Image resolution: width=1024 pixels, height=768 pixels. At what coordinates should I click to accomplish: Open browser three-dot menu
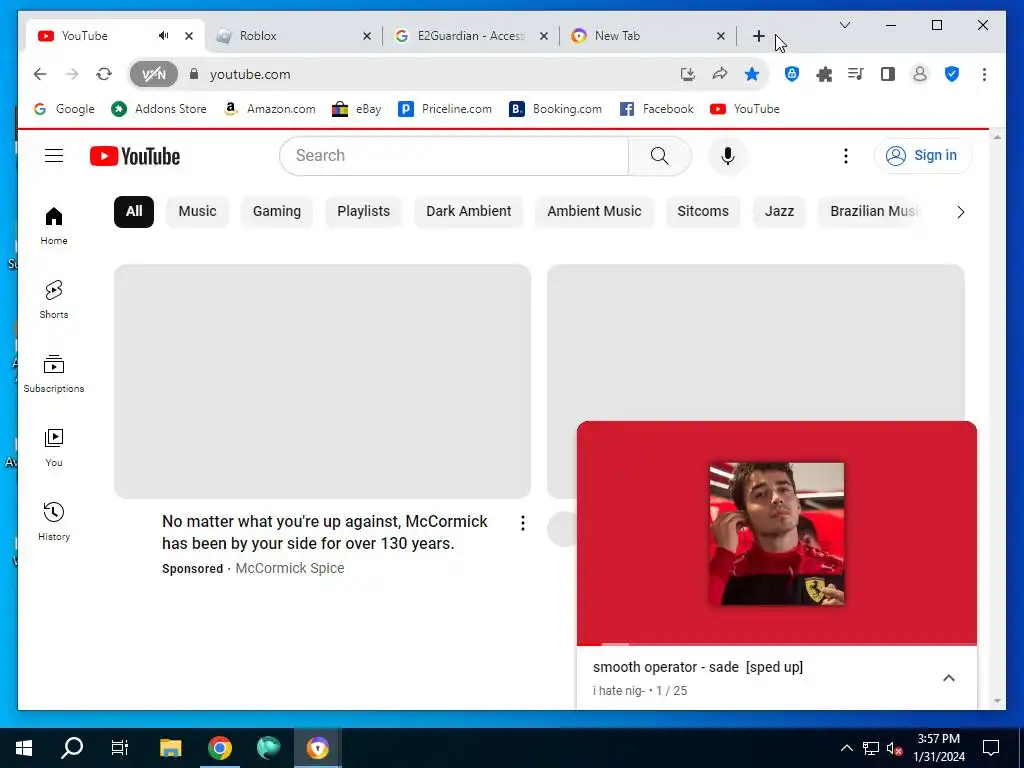point(984,74)
